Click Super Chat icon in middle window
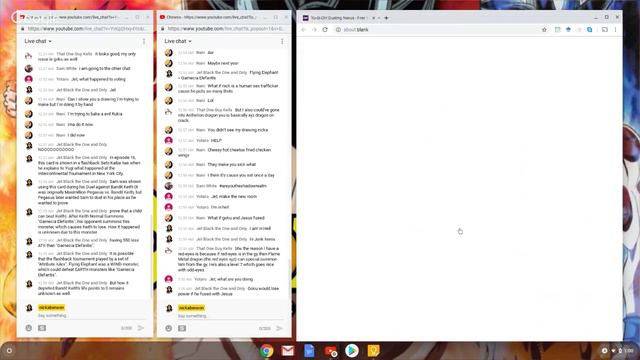 coord(182,328)
